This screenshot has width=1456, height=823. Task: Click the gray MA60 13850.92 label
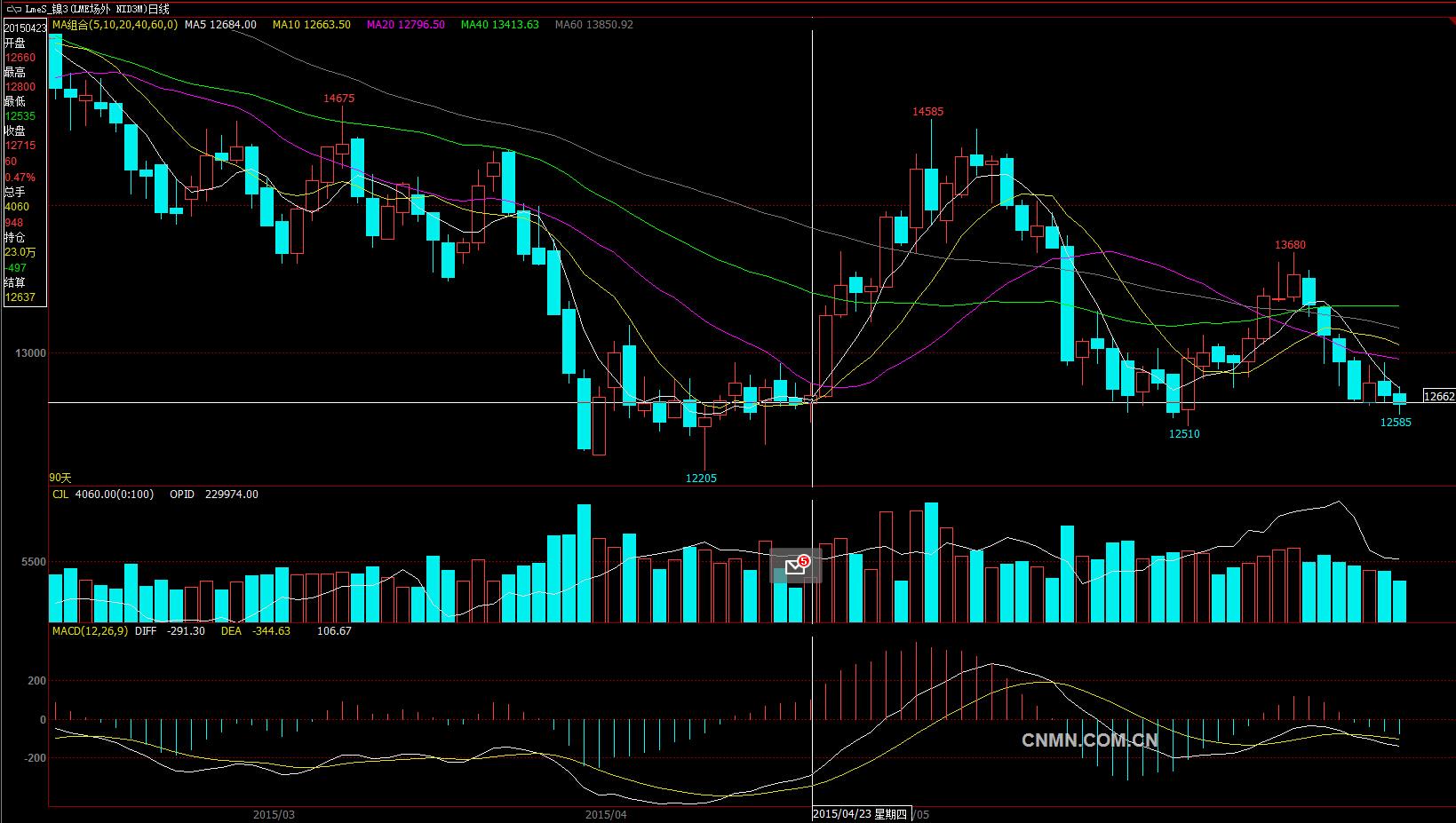pyautogui.click(x=593, y=25)
